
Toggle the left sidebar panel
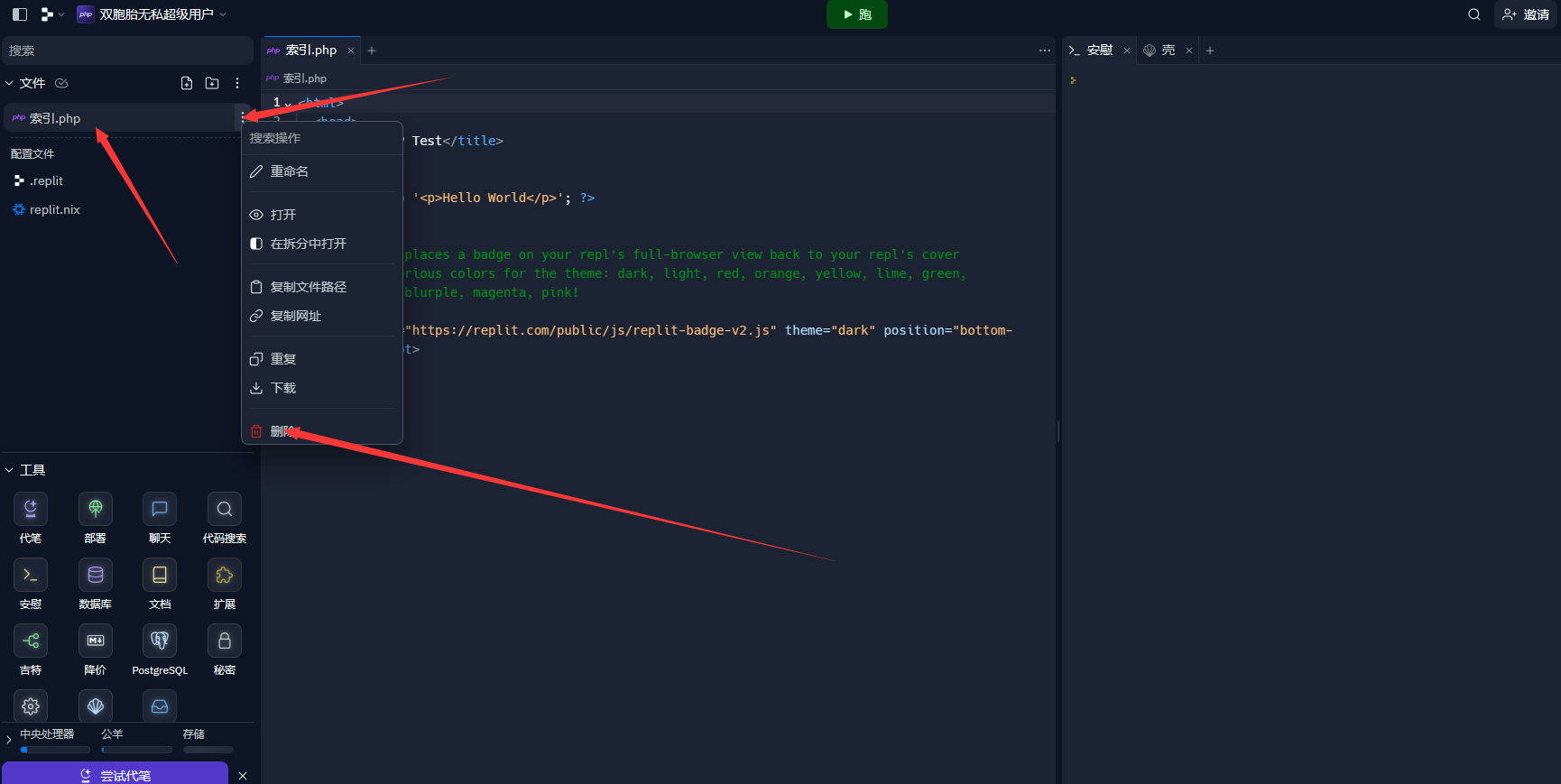tap(20, 14)
